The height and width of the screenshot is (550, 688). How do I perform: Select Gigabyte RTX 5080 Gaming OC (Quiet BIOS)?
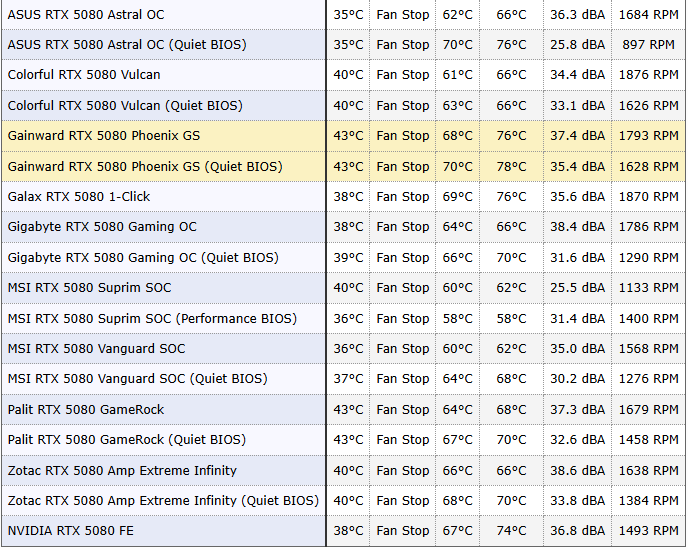point(143,257)
